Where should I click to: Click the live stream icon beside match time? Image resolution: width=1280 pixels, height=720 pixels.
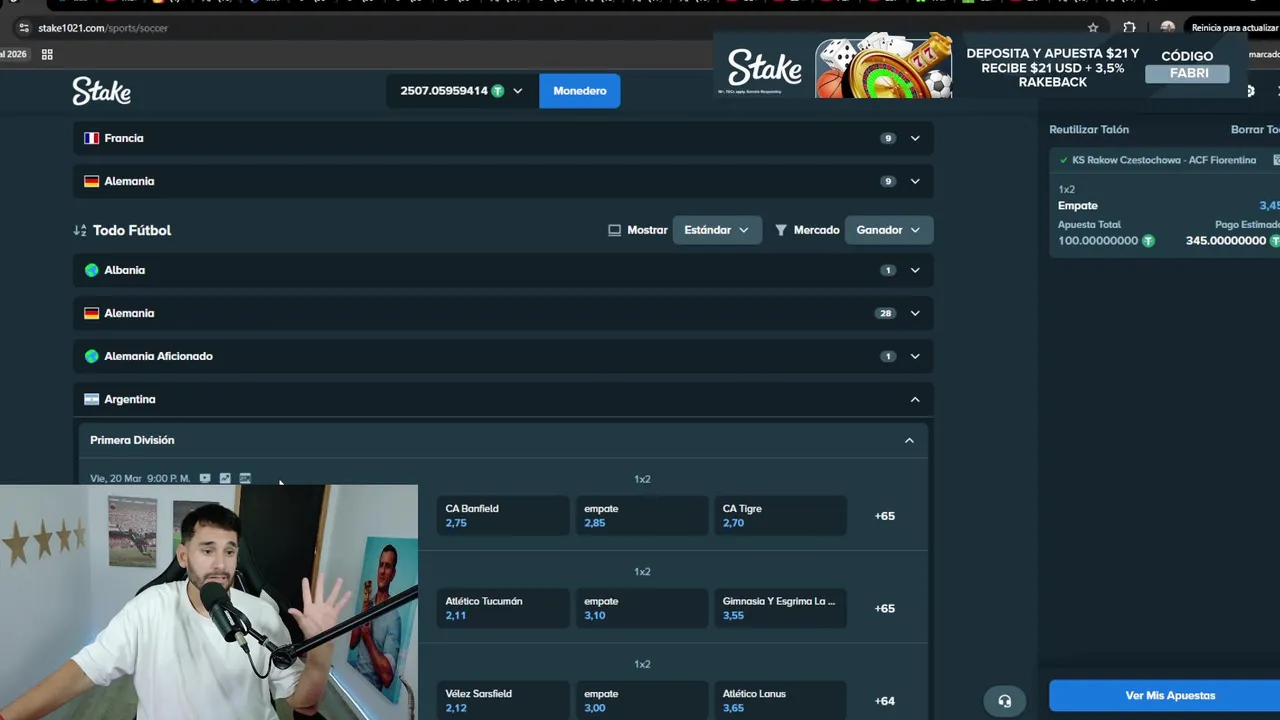pyautogui.click(x=205, y=478)
